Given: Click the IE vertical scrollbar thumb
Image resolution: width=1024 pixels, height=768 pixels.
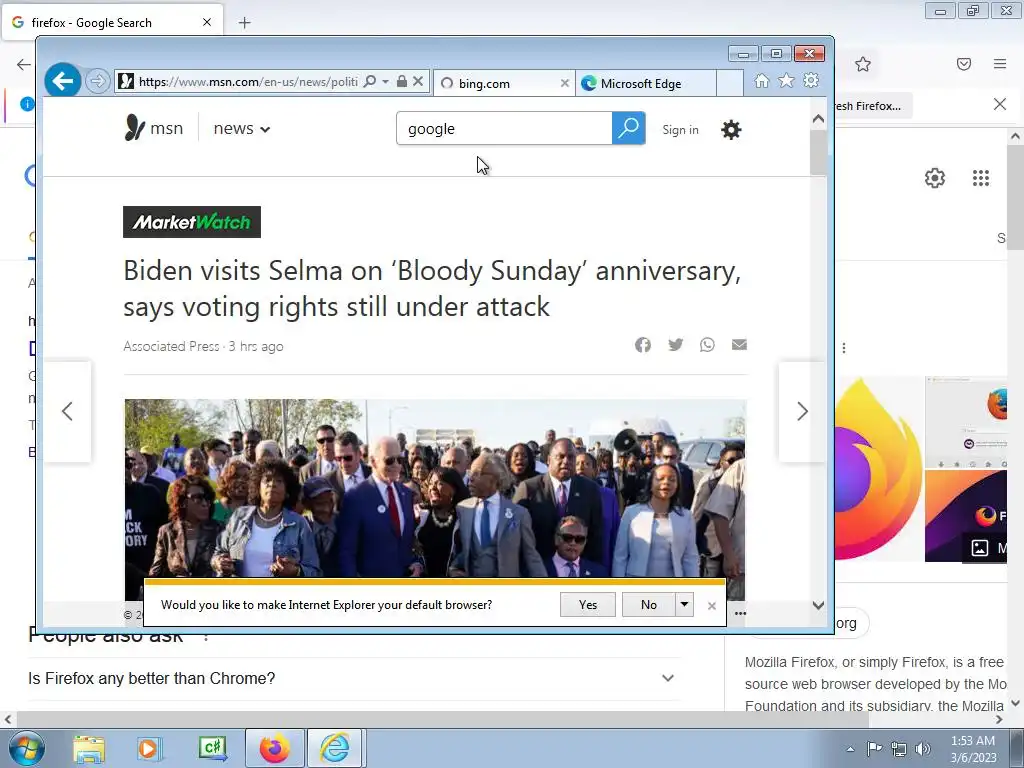Looking at the screenshot, I should tap(818, 152).
